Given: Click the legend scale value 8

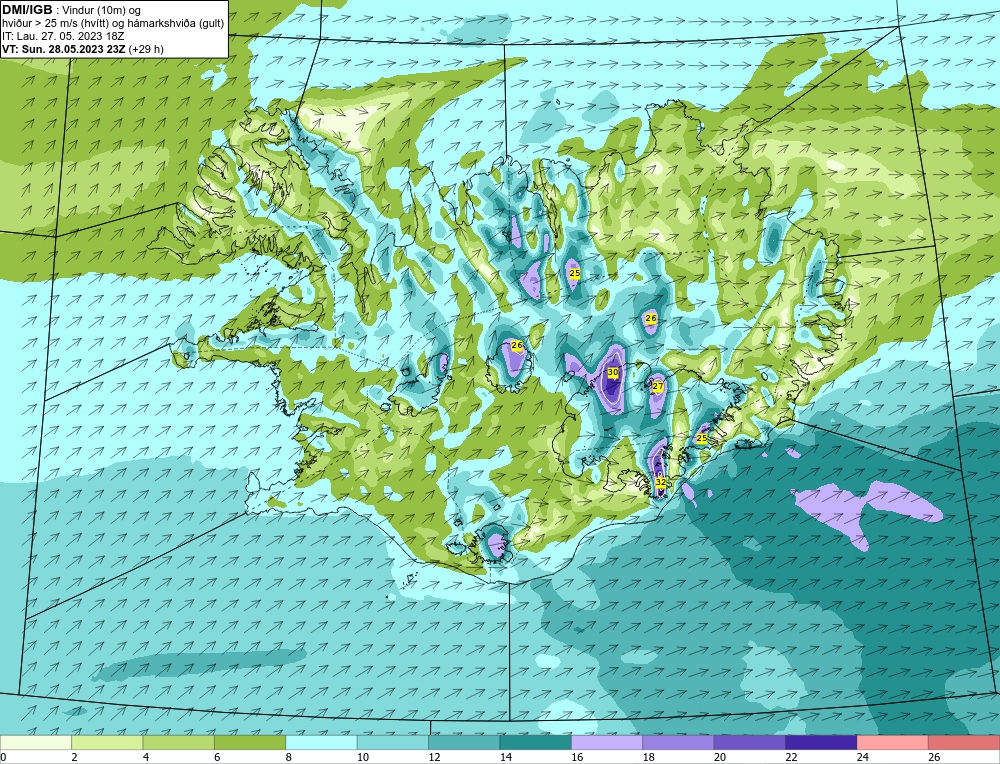Looking at the screenshot, I should click(x=289, y=757).
